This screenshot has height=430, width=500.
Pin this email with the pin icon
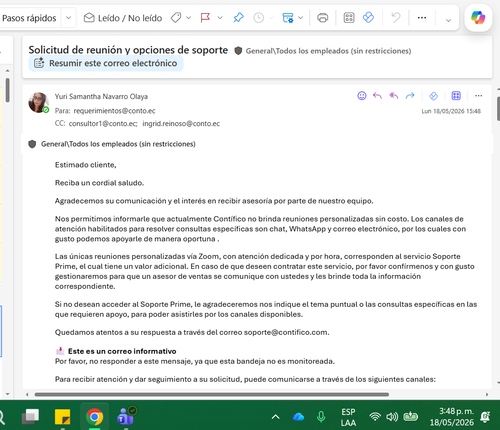click(238, 18)
